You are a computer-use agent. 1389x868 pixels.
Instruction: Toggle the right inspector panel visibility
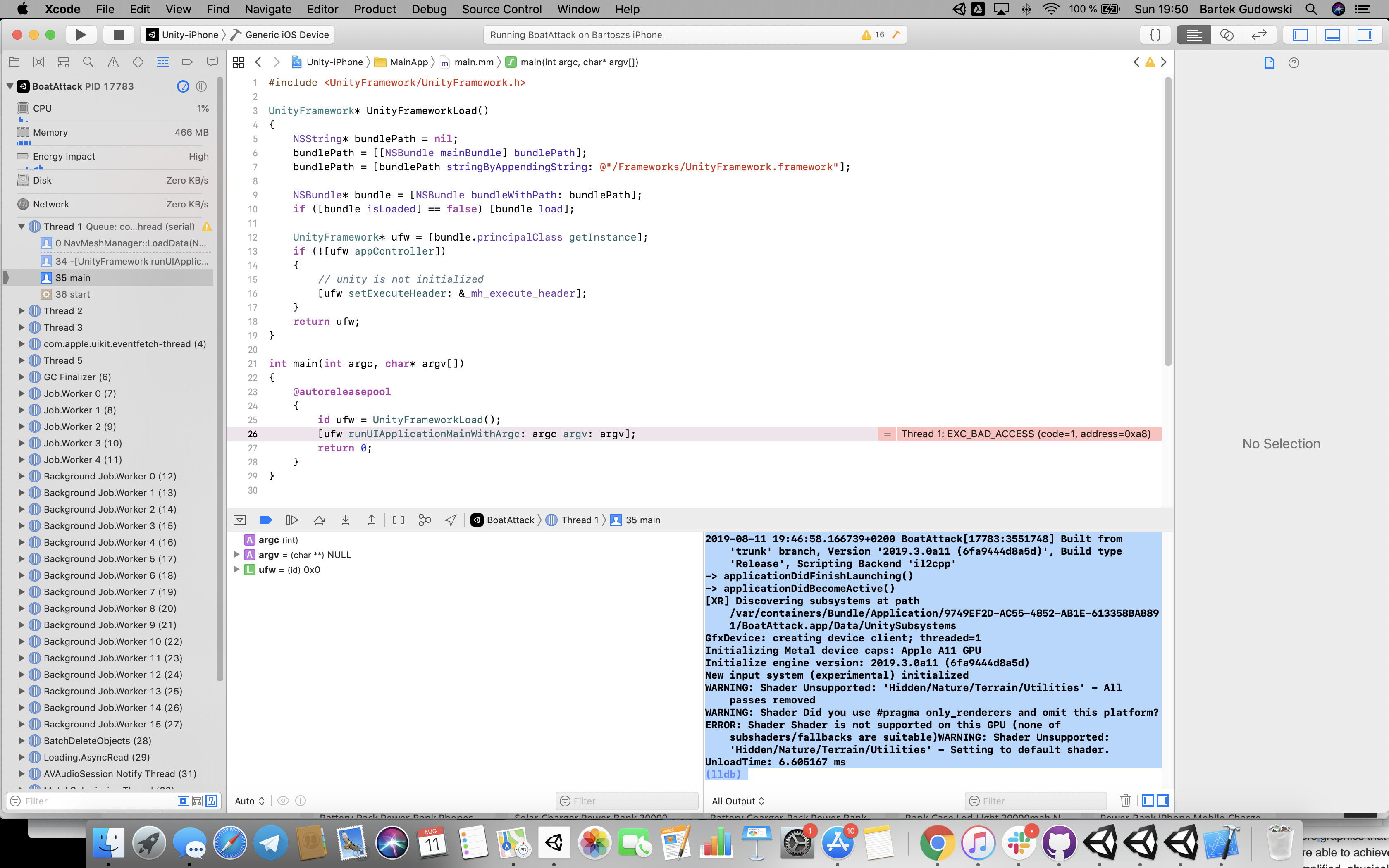[1365, 34]
